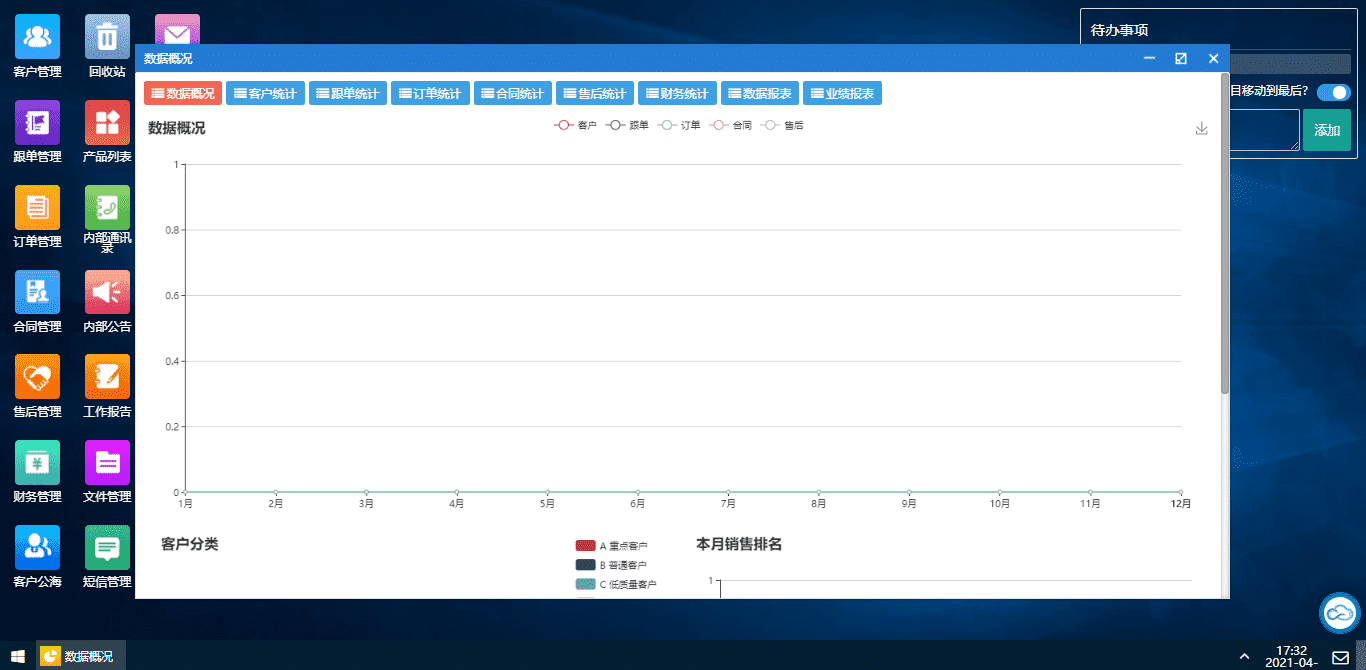
Task: Maximize the 数据概况 window
Action: pos(1181,58)
